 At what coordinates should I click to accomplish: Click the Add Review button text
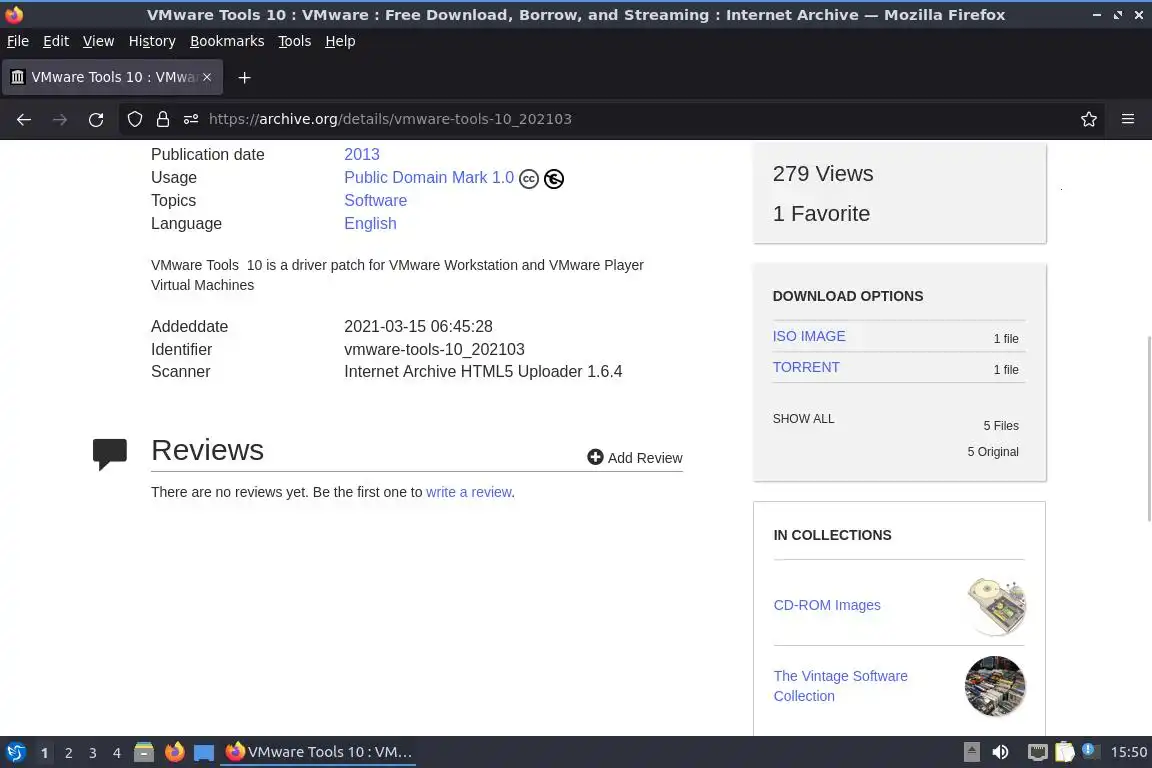coord(645,458)
